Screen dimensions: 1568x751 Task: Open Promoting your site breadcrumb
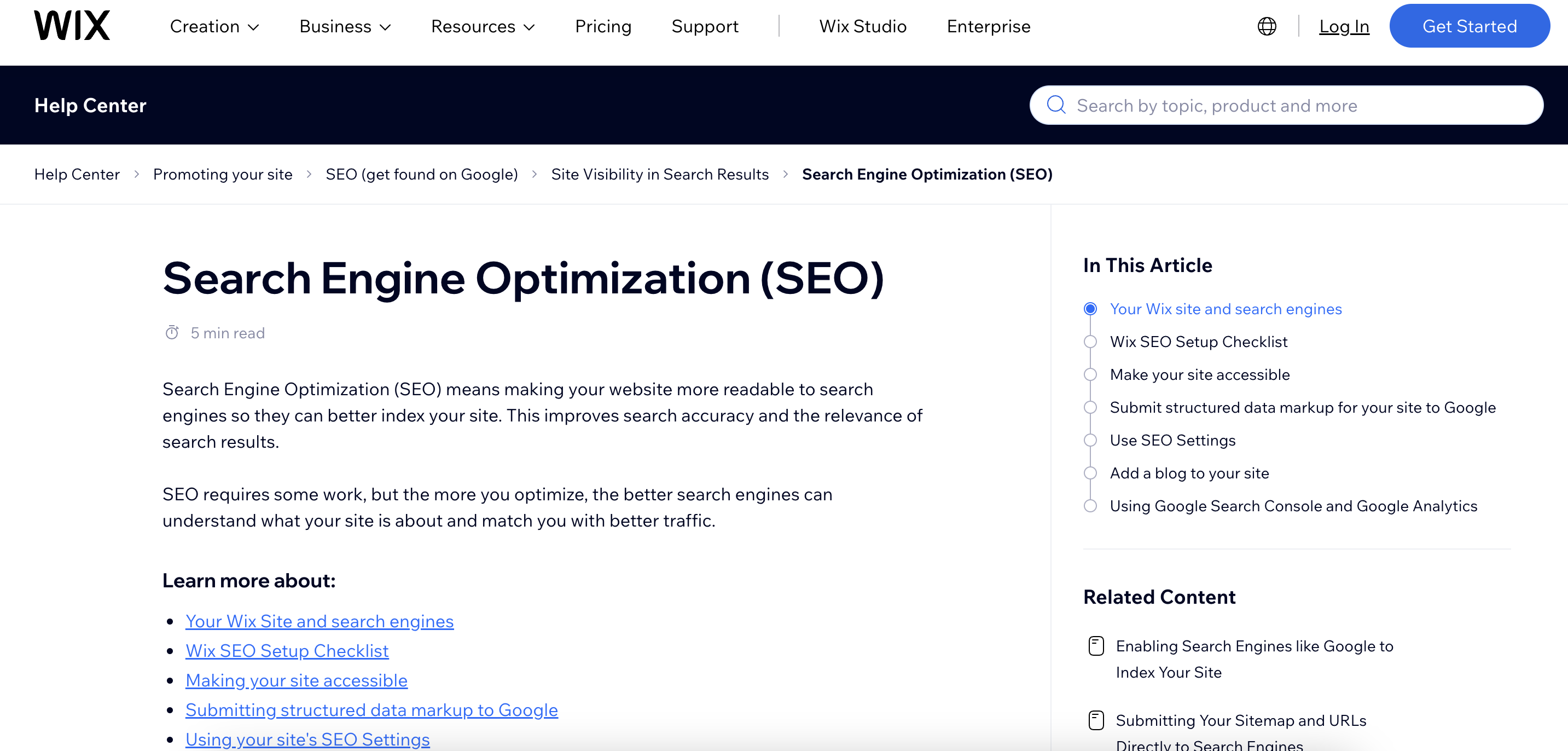223,174
